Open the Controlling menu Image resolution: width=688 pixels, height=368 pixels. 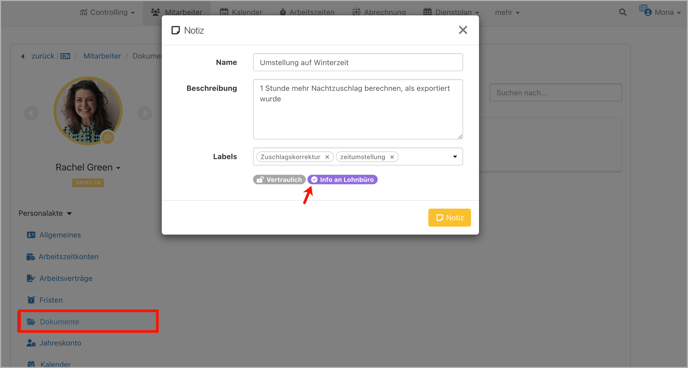coord(107,12)
